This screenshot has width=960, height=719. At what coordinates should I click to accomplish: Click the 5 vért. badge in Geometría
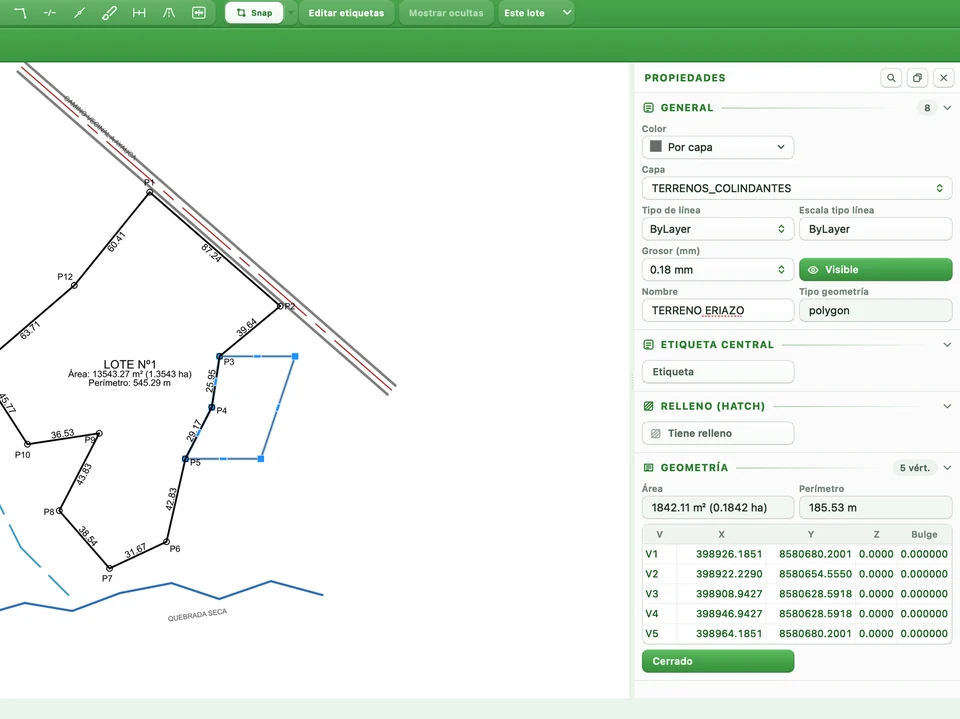[x=915, y=468]
